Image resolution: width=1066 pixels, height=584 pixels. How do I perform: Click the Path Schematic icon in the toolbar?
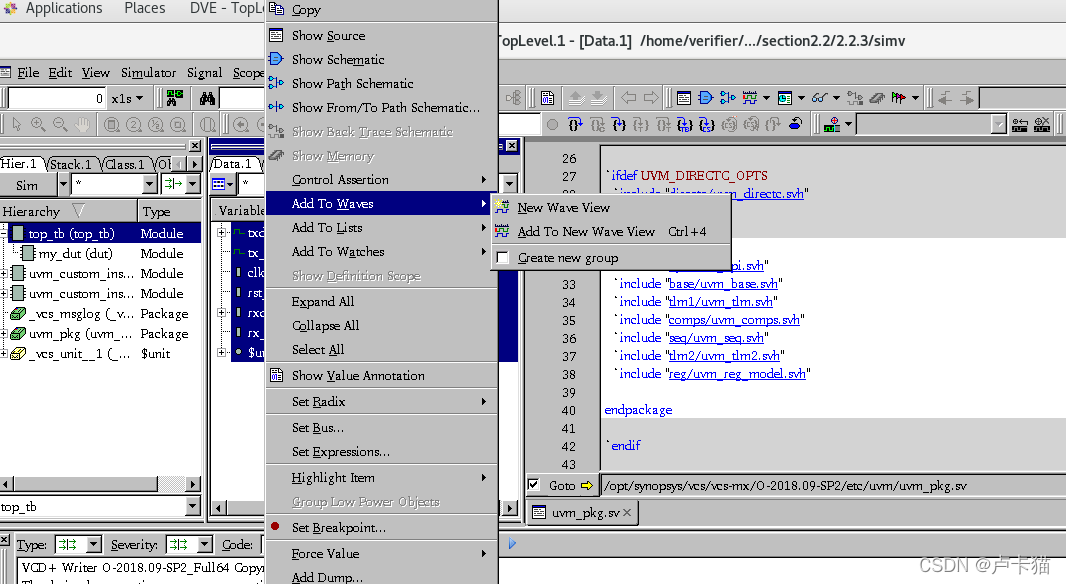728,98
